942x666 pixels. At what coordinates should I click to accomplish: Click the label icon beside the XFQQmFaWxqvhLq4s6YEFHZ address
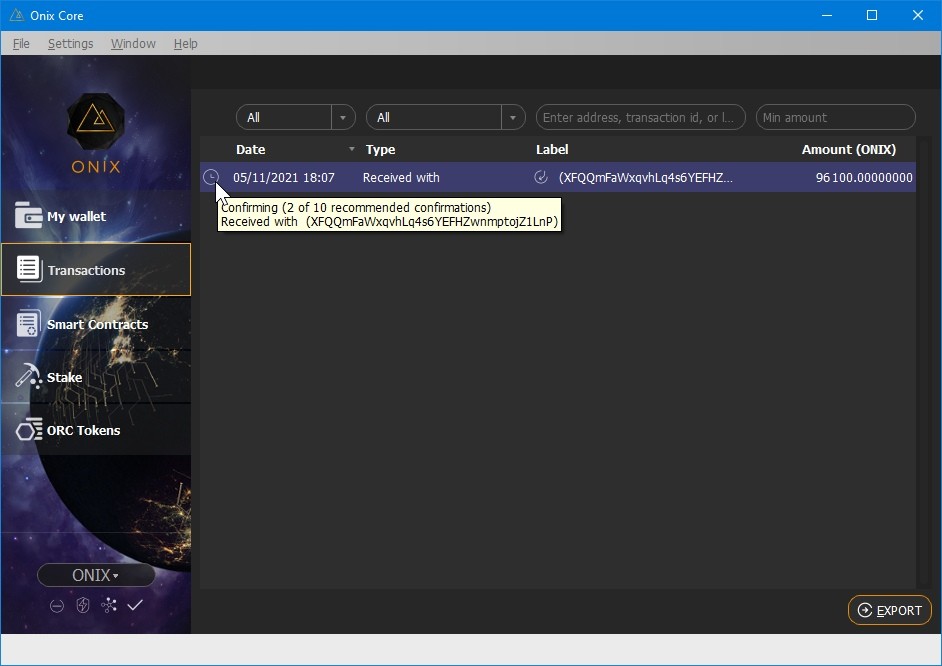[541, 177]
